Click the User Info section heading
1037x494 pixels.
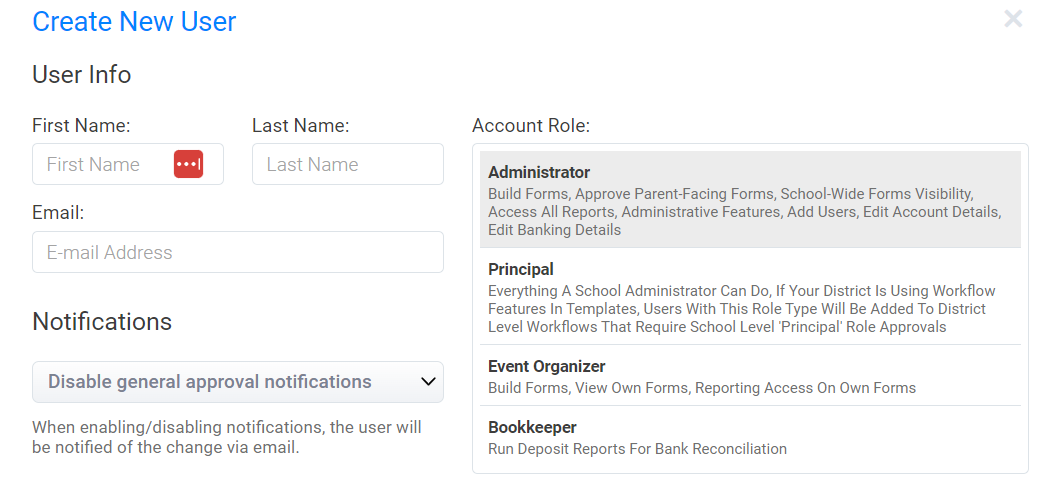[x=81, y=75]
